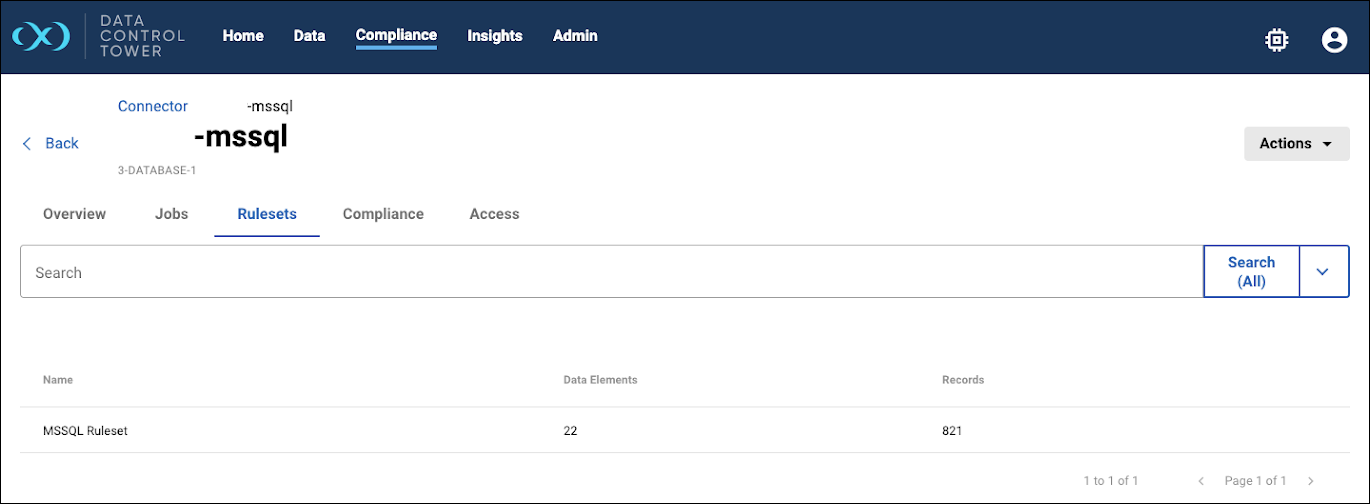Go to next page arrow

coord(1311,481)
